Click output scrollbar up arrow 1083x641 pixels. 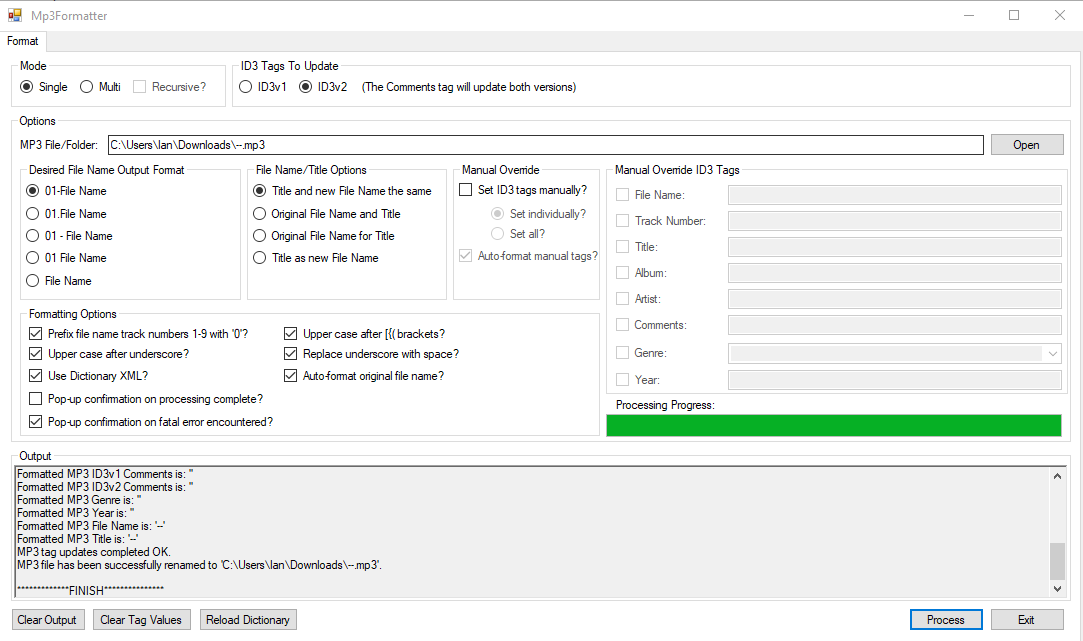tap(1057, 476)
